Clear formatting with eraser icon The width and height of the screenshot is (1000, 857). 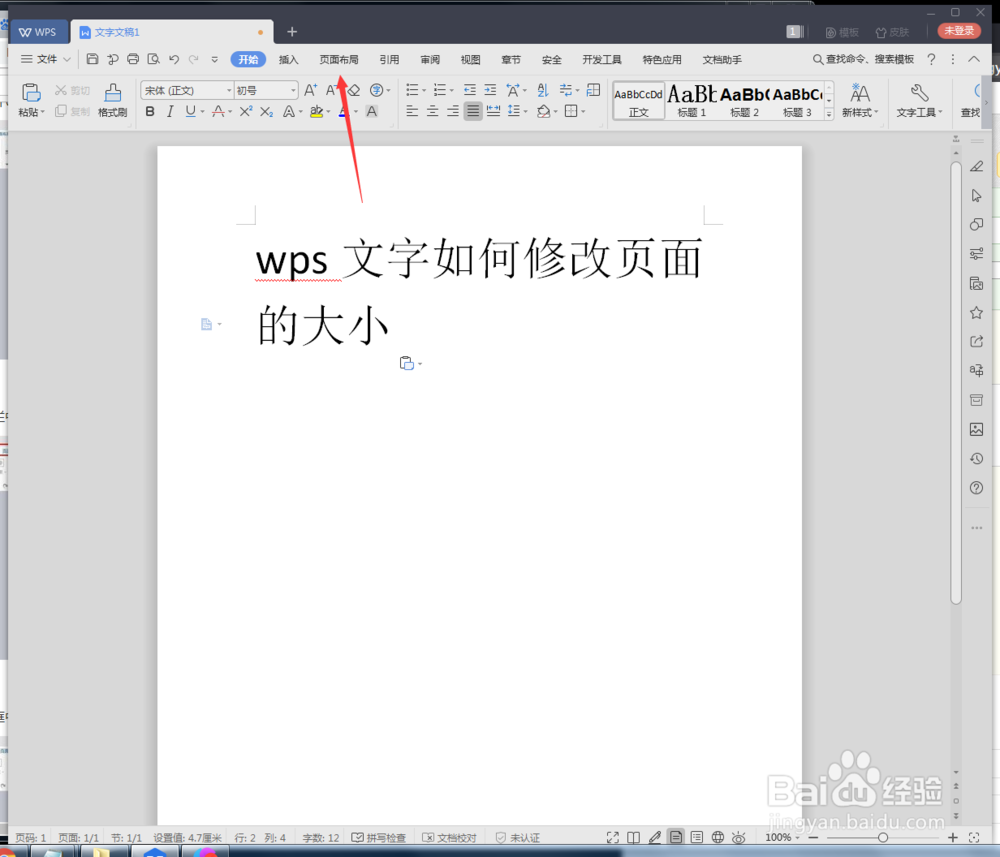click(x=353, y=90)
